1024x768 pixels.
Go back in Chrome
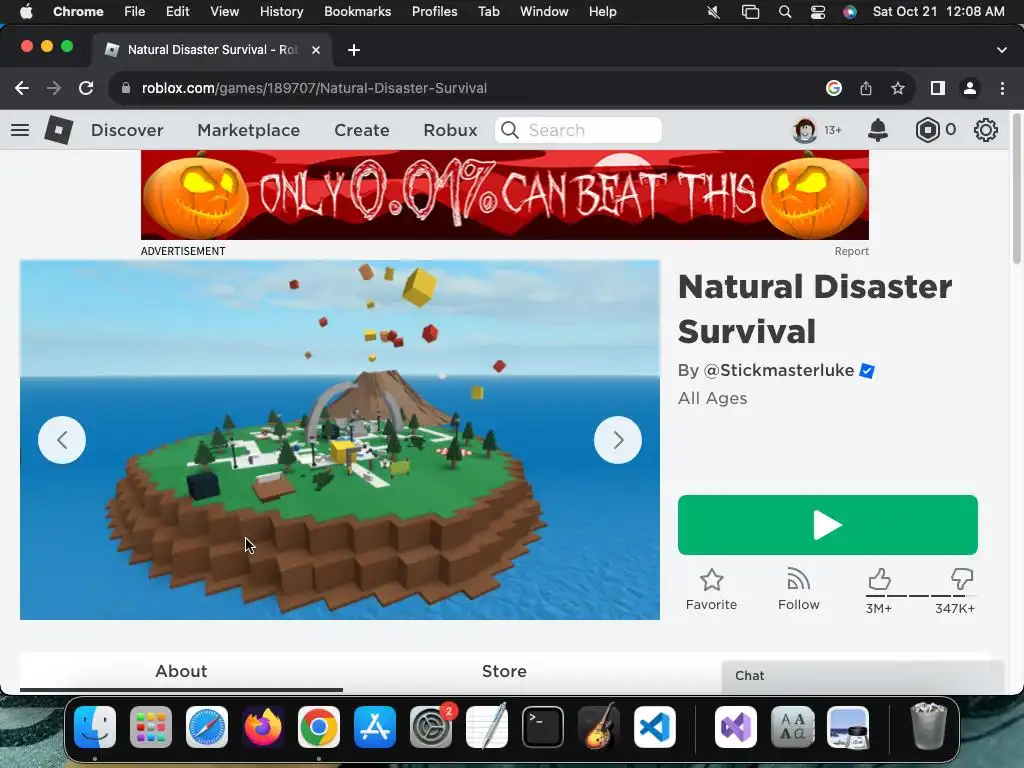(x=22, y=88)
